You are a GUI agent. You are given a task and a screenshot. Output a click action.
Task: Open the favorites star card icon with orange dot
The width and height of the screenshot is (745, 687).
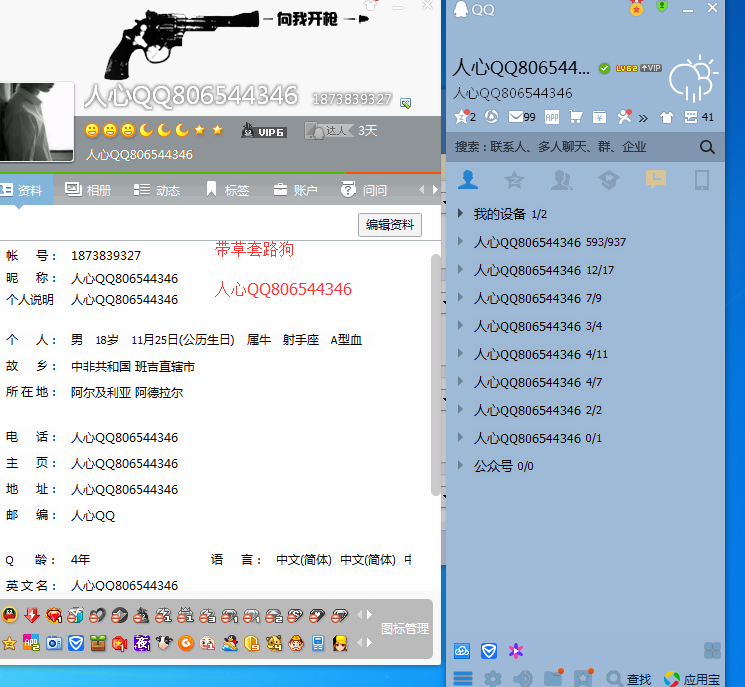pyautogui.click(x=583, y=677)
